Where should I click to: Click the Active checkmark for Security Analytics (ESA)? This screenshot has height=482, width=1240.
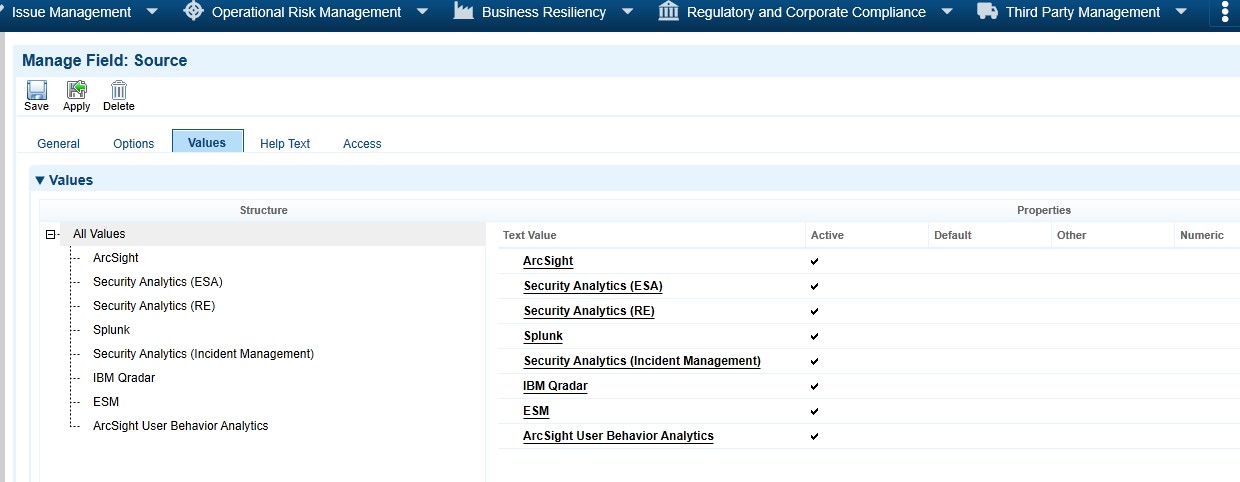pos(815,286)
